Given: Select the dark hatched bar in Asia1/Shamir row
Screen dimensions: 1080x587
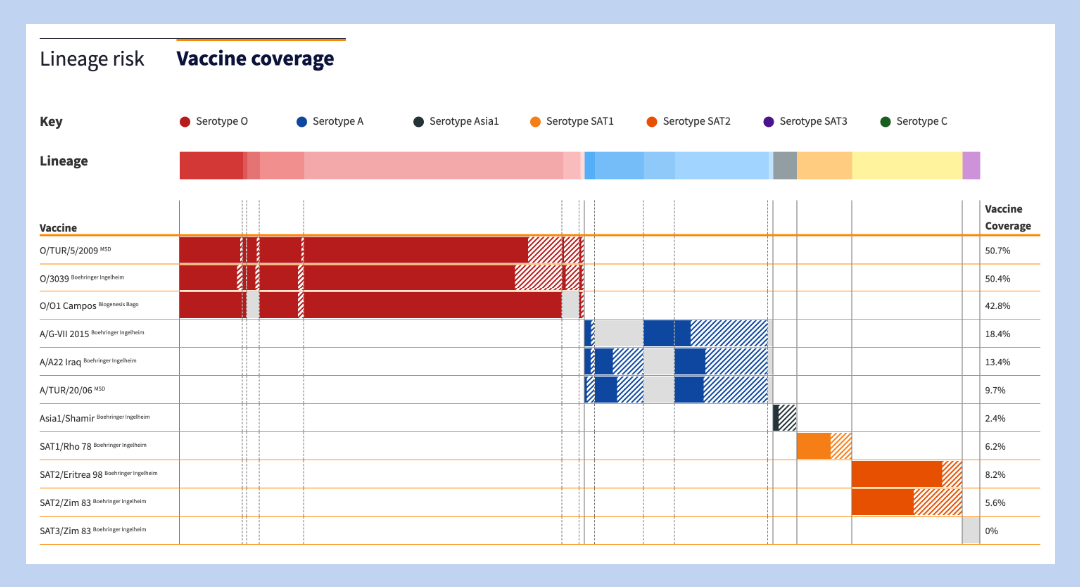Looking at the screenshot, I should (x=785, y=418).
